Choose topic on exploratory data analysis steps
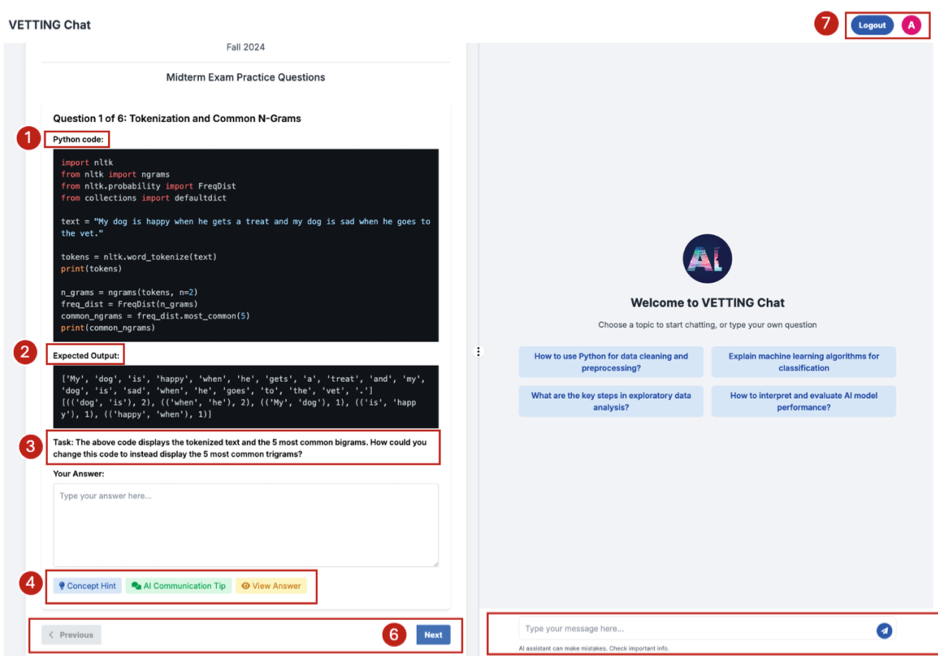Viewport: 938px width, 656px height. pyautogui.click(x=611, y=401)
